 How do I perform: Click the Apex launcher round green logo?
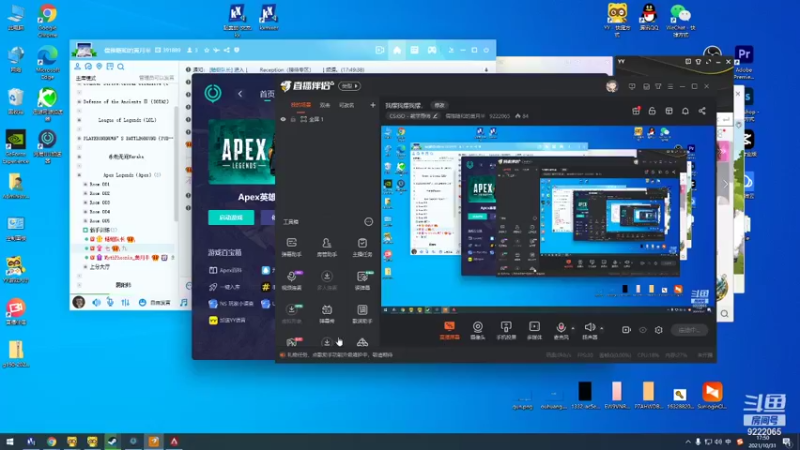pos(213,93)
